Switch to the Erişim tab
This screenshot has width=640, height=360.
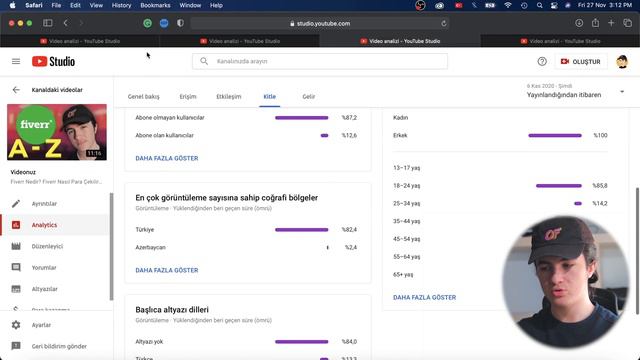[188, 97]
